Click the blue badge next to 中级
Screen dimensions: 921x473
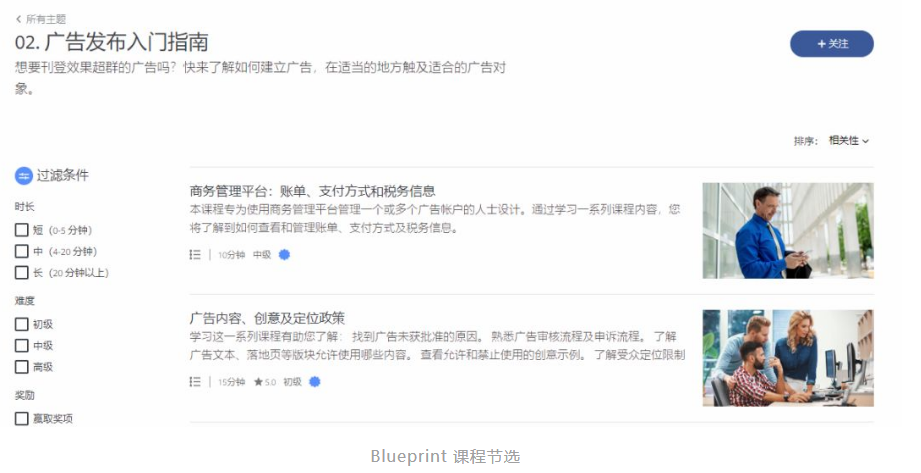(x=284, y=254)
